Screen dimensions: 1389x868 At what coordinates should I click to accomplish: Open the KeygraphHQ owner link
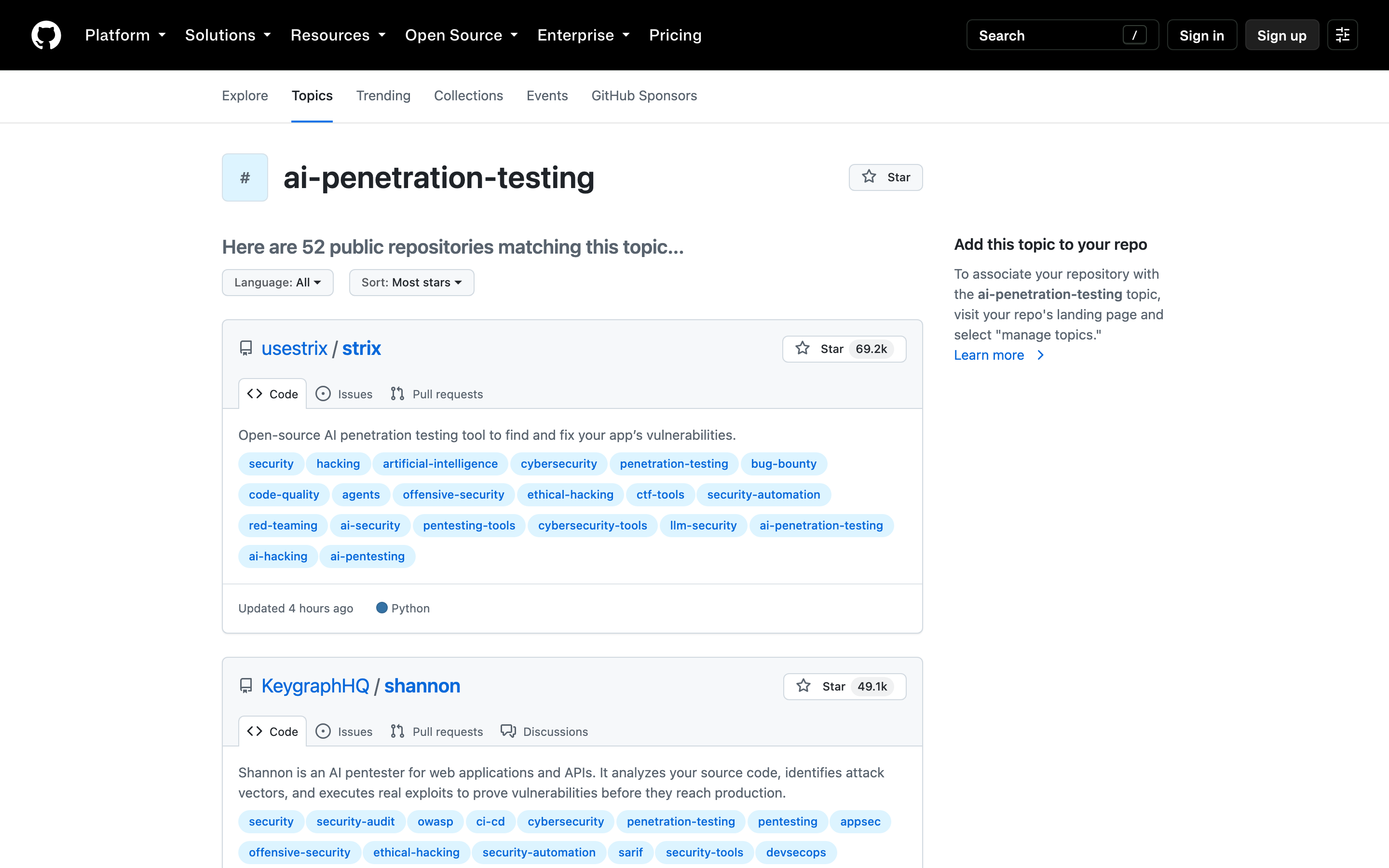(315, 686)
